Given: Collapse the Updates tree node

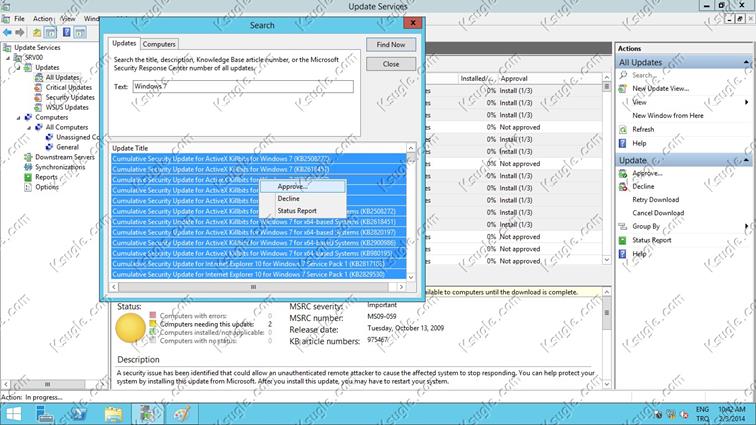Looking at the screenshot, I should coord(18,68).
